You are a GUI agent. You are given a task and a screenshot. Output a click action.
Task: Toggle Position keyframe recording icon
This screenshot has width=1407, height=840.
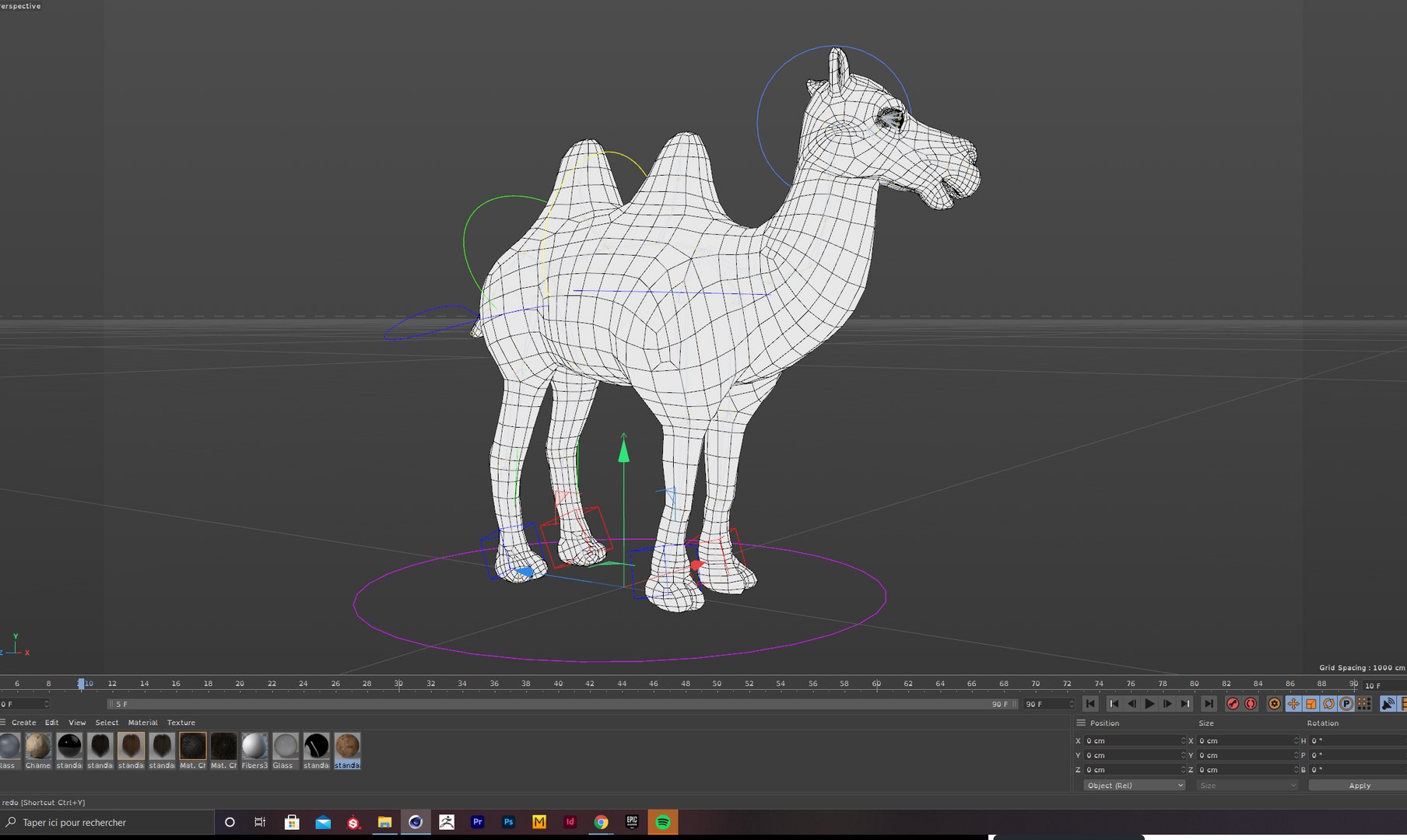click(x=1293, y=704)
